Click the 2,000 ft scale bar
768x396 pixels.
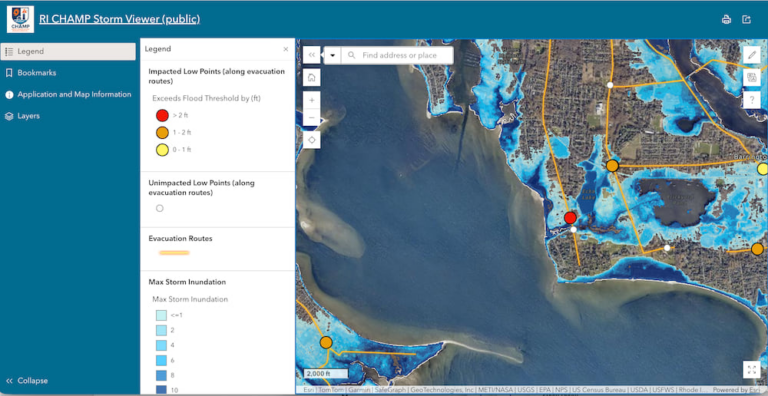point(325,373)
